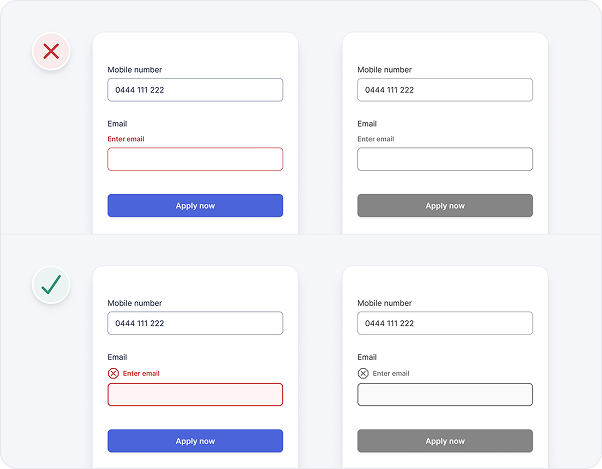Click mobile number field in grayscale incorrect example
This screenshot has height=469, width=602.
click(x=445, y=90)
